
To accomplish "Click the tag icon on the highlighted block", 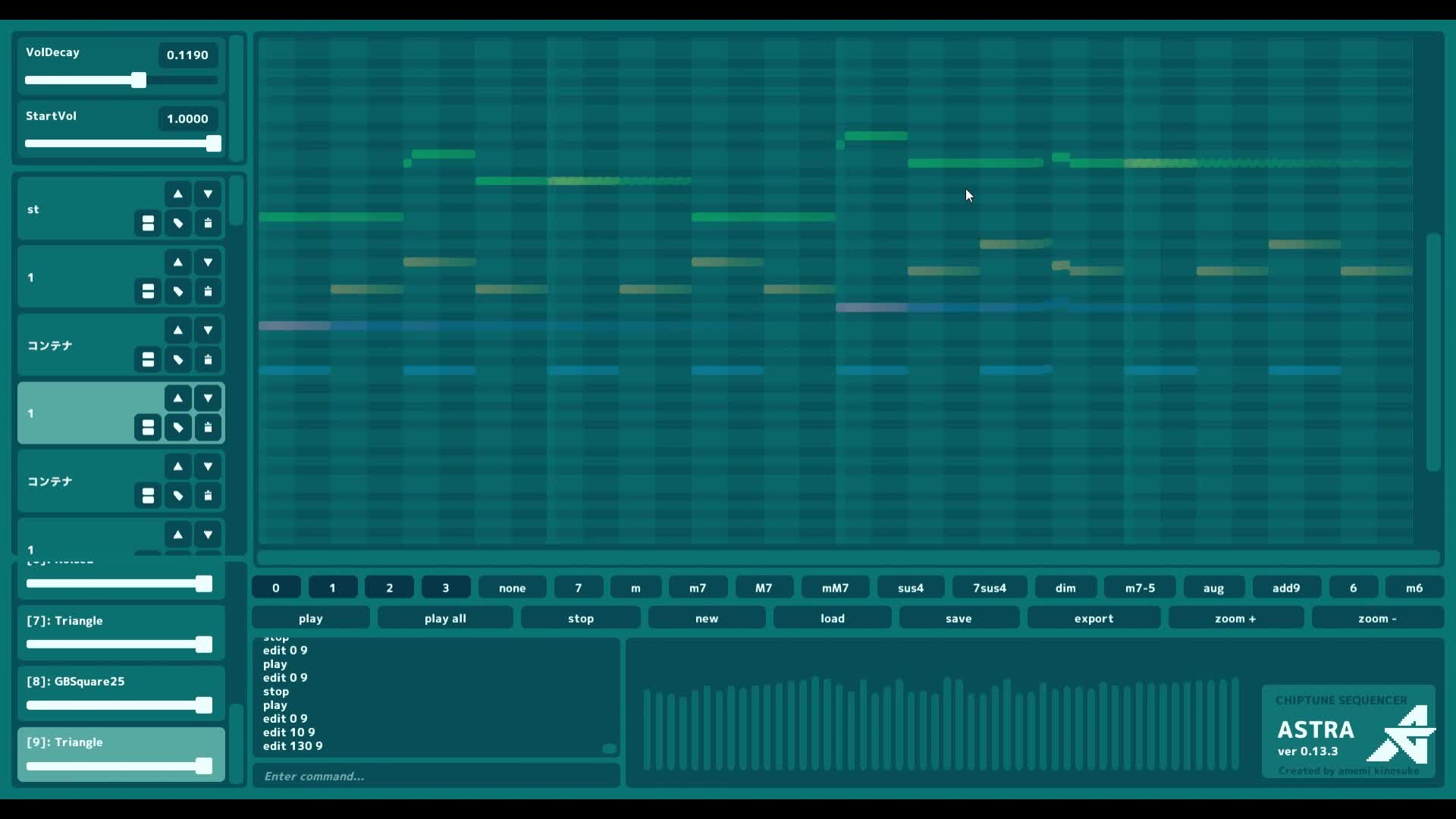I will click(x=178, y=428).
